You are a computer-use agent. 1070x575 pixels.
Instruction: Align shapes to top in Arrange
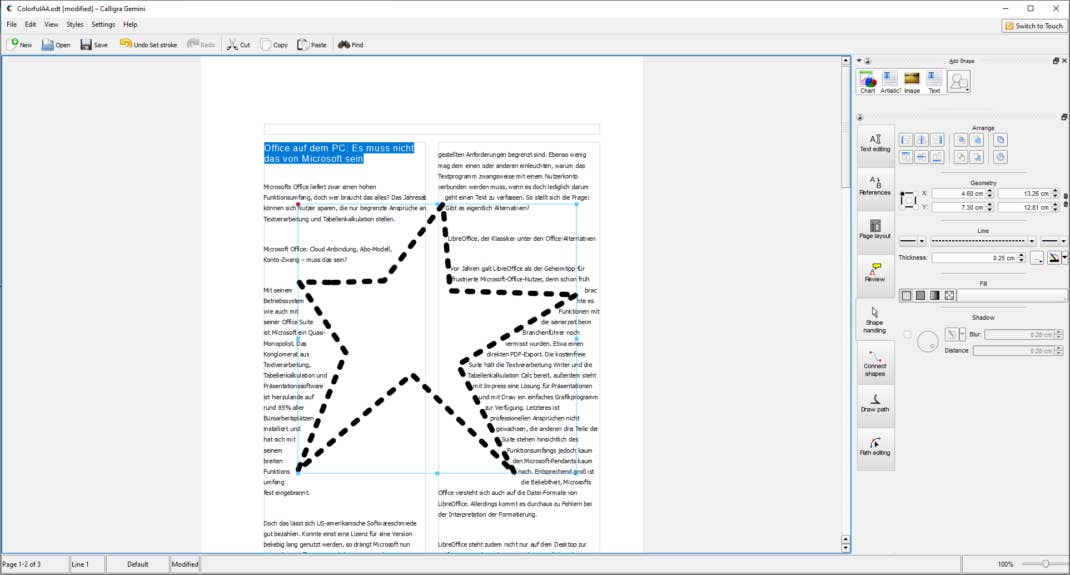[x=906, y=157]
